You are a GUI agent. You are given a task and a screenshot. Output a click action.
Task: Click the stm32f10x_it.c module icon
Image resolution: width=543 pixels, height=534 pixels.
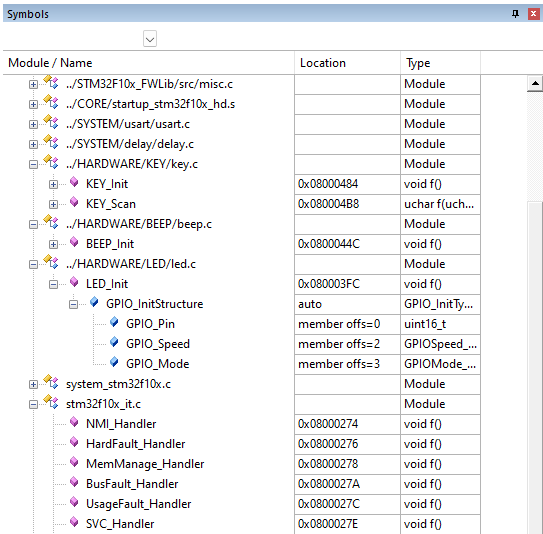point(51,402)
